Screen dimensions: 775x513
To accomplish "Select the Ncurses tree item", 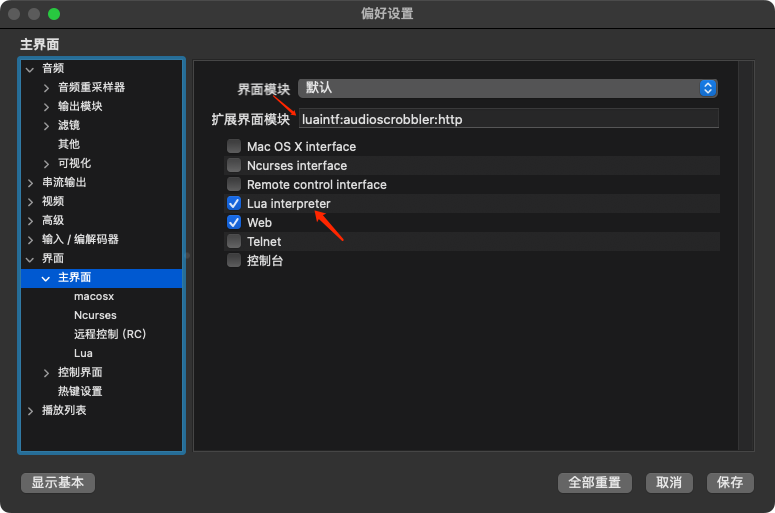I will coord(95,315).
